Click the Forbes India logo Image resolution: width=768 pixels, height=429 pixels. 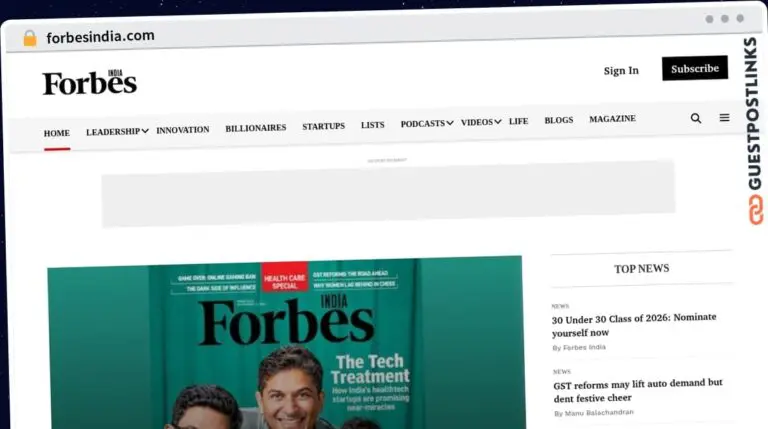point(90,82)
